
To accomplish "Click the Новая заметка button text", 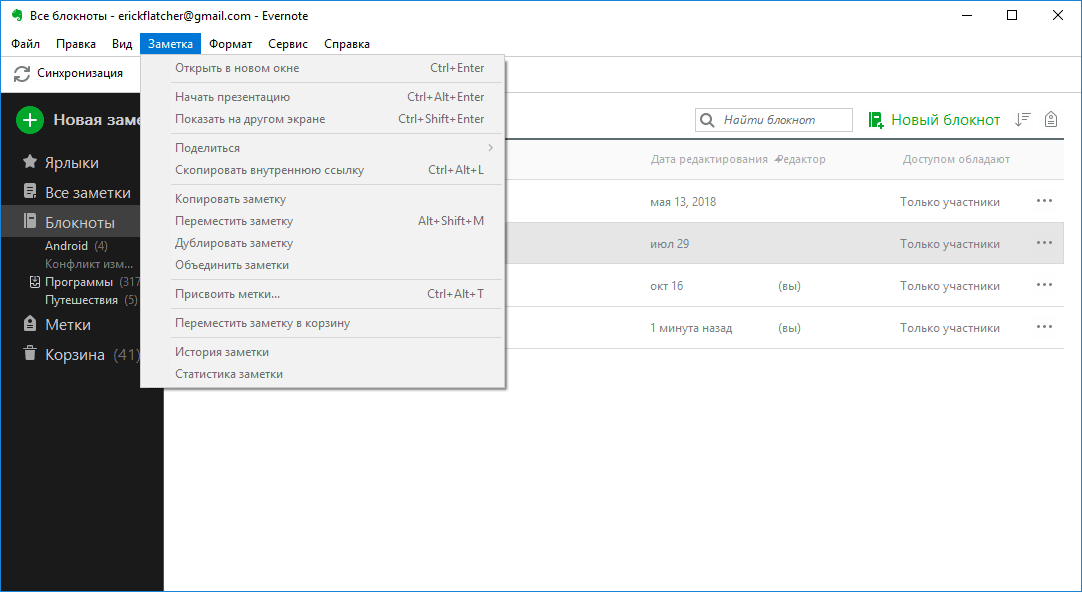I will (x=97, y=120).
